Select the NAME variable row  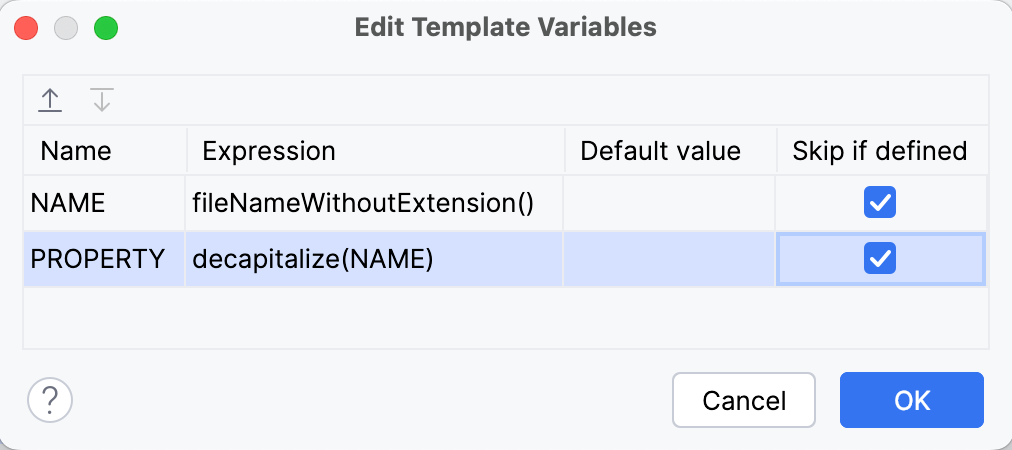(68, 204)
